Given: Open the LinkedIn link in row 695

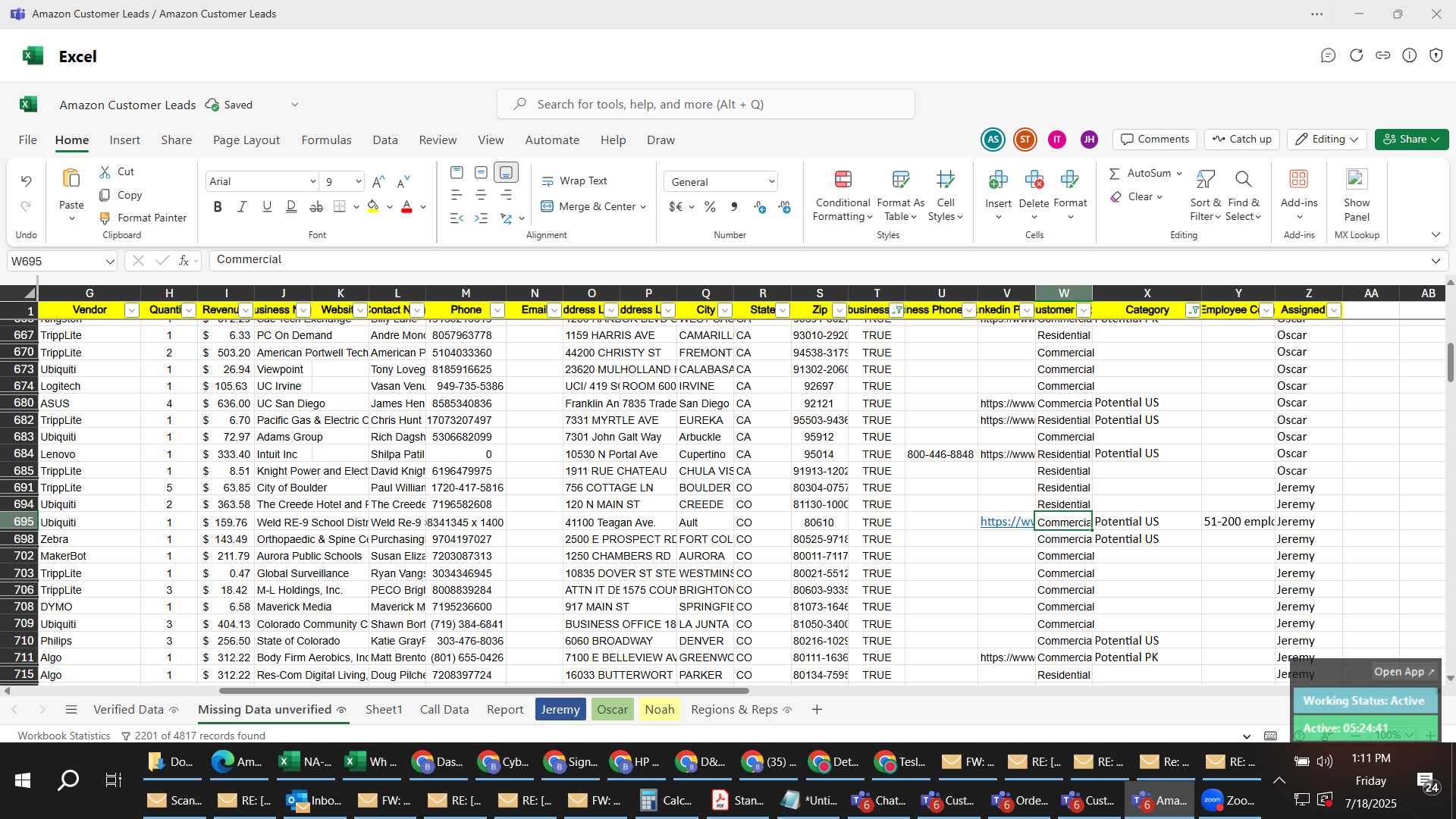Looking at the screenshot, I should (x=1006, y=522).
